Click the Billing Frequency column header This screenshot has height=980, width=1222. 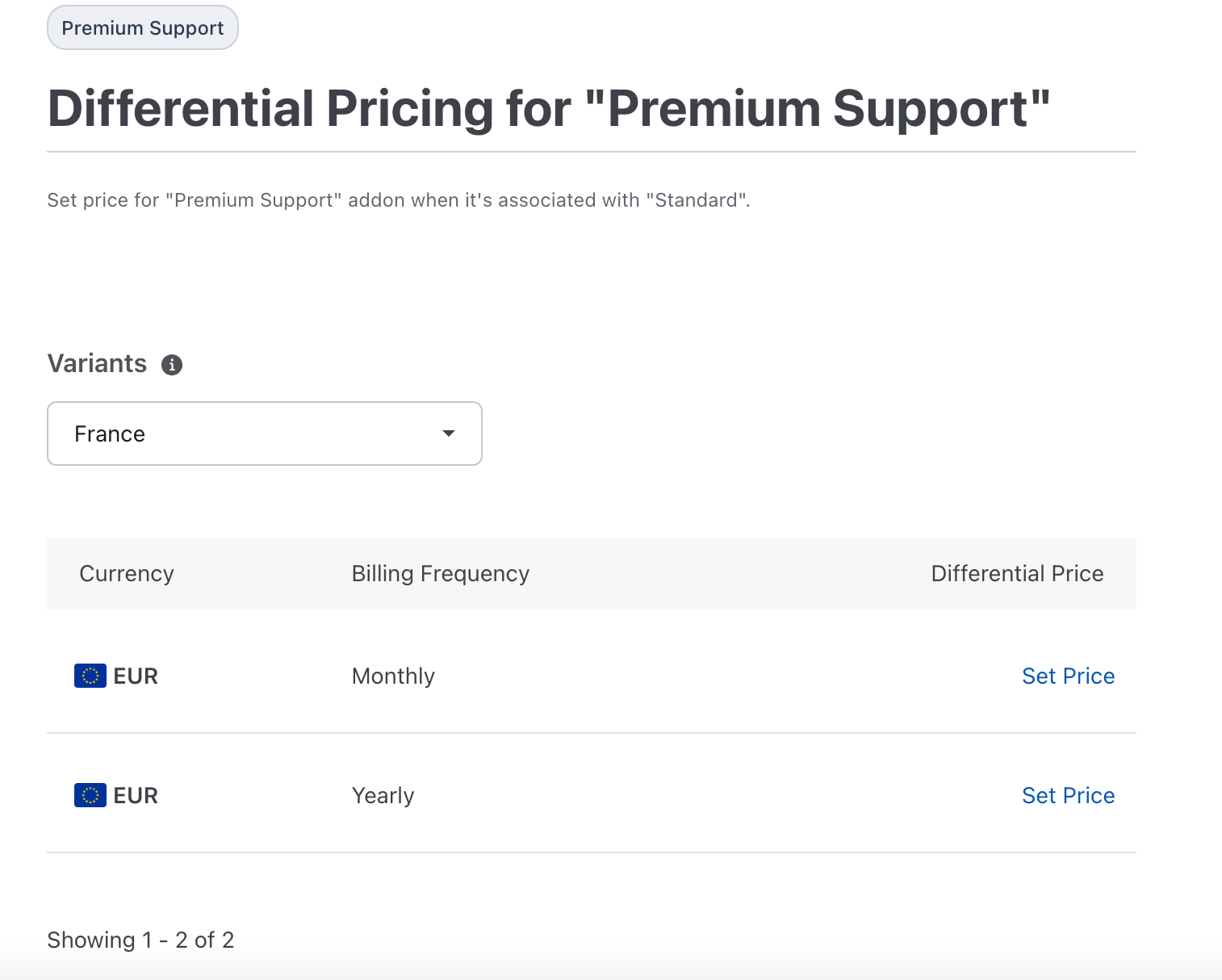(441, 573)
